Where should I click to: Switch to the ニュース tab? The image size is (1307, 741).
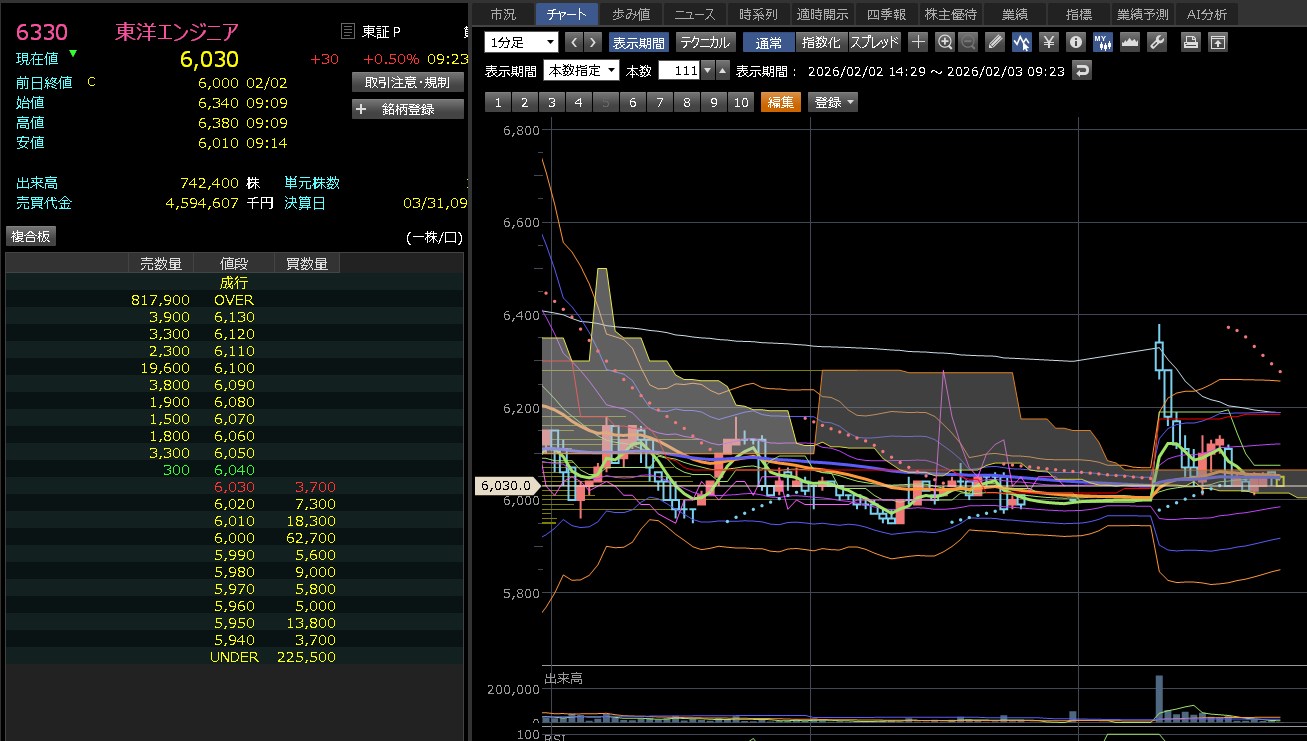[x=694, y=14]
